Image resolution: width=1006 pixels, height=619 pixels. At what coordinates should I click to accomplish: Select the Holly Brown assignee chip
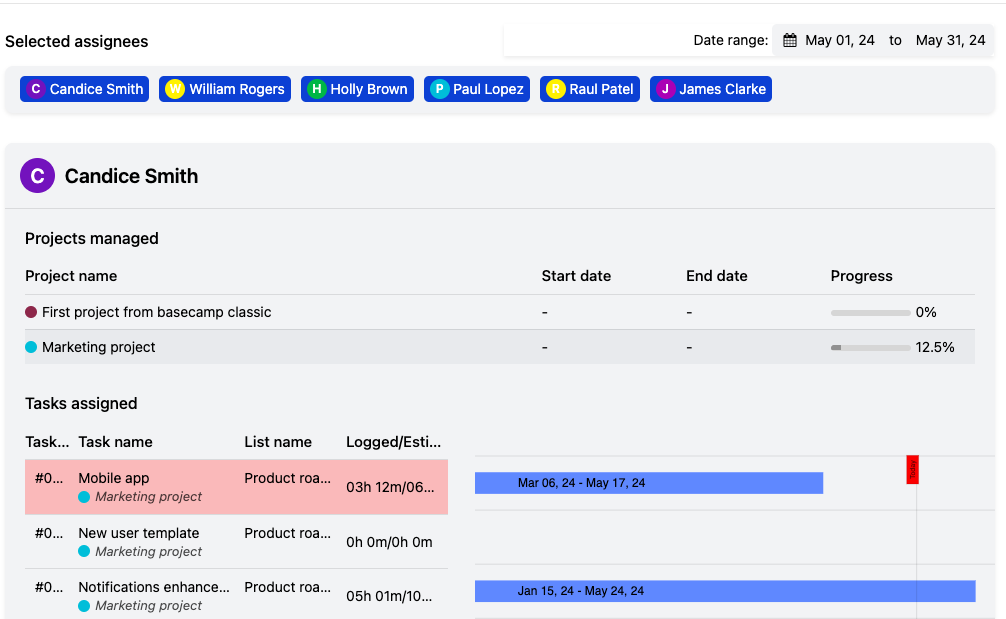[357, 89]
